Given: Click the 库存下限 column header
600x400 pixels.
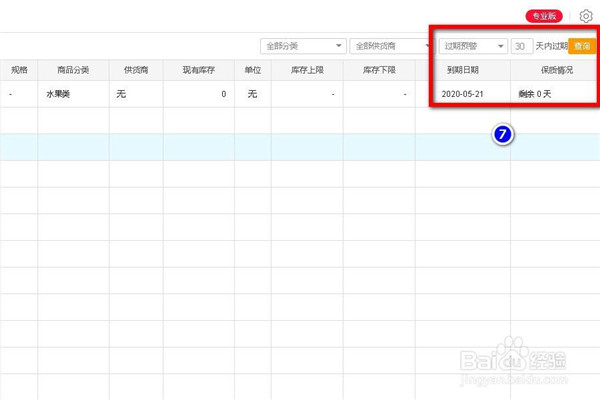Looking at the screenshot, I should point(379,70).
